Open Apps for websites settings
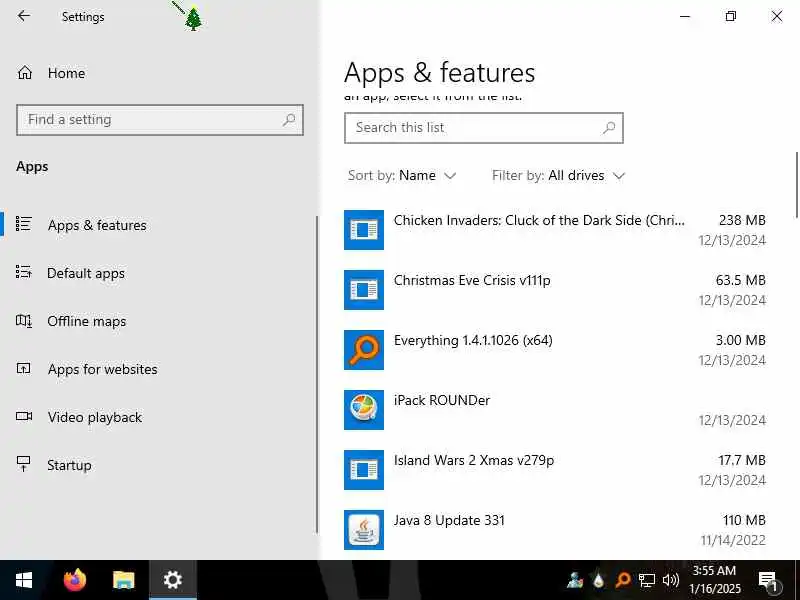The height and width of the screenshot is (600, 800). click(x=103, y=369)
